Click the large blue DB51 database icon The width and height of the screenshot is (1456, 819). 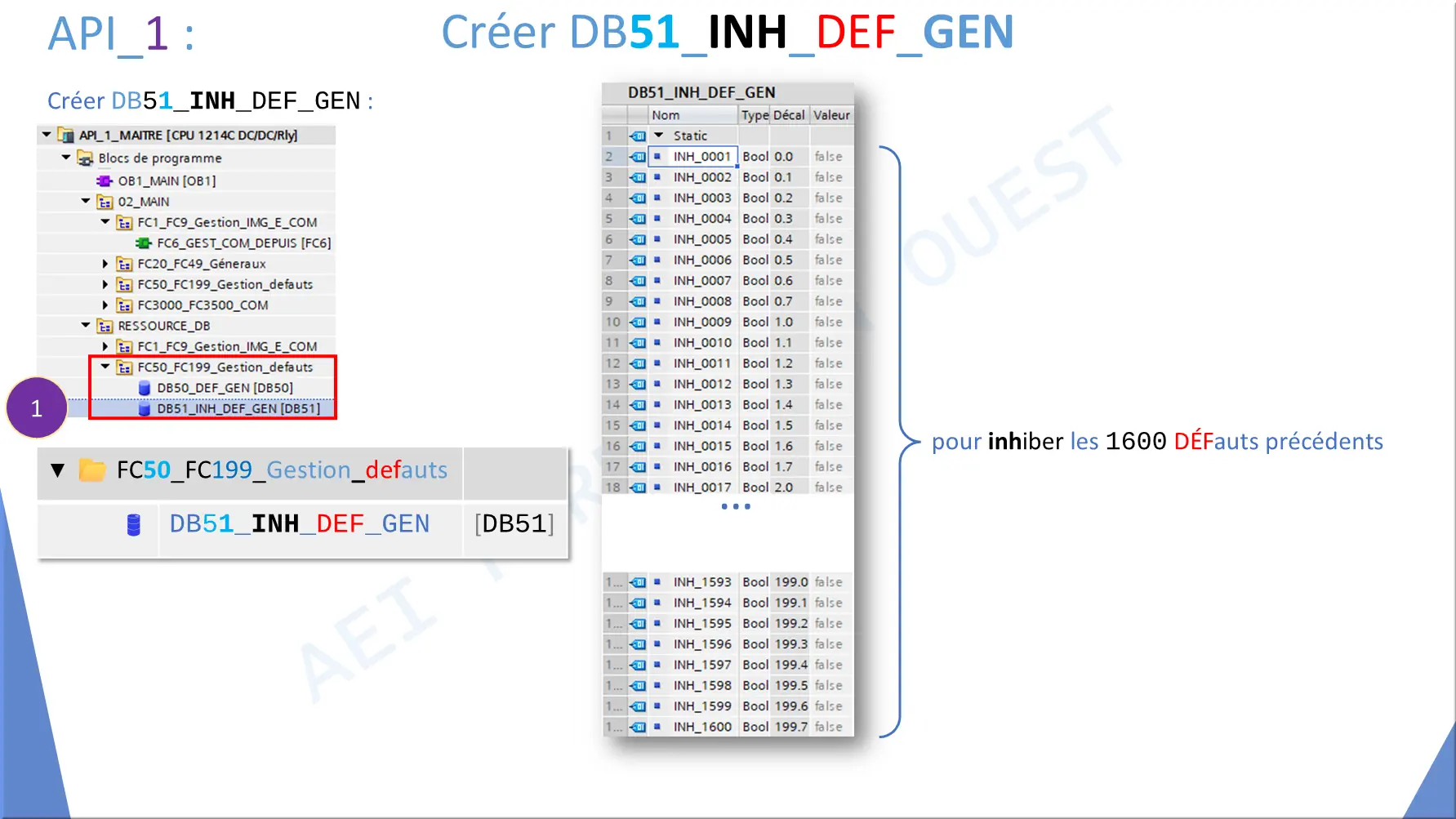[134, 524]
